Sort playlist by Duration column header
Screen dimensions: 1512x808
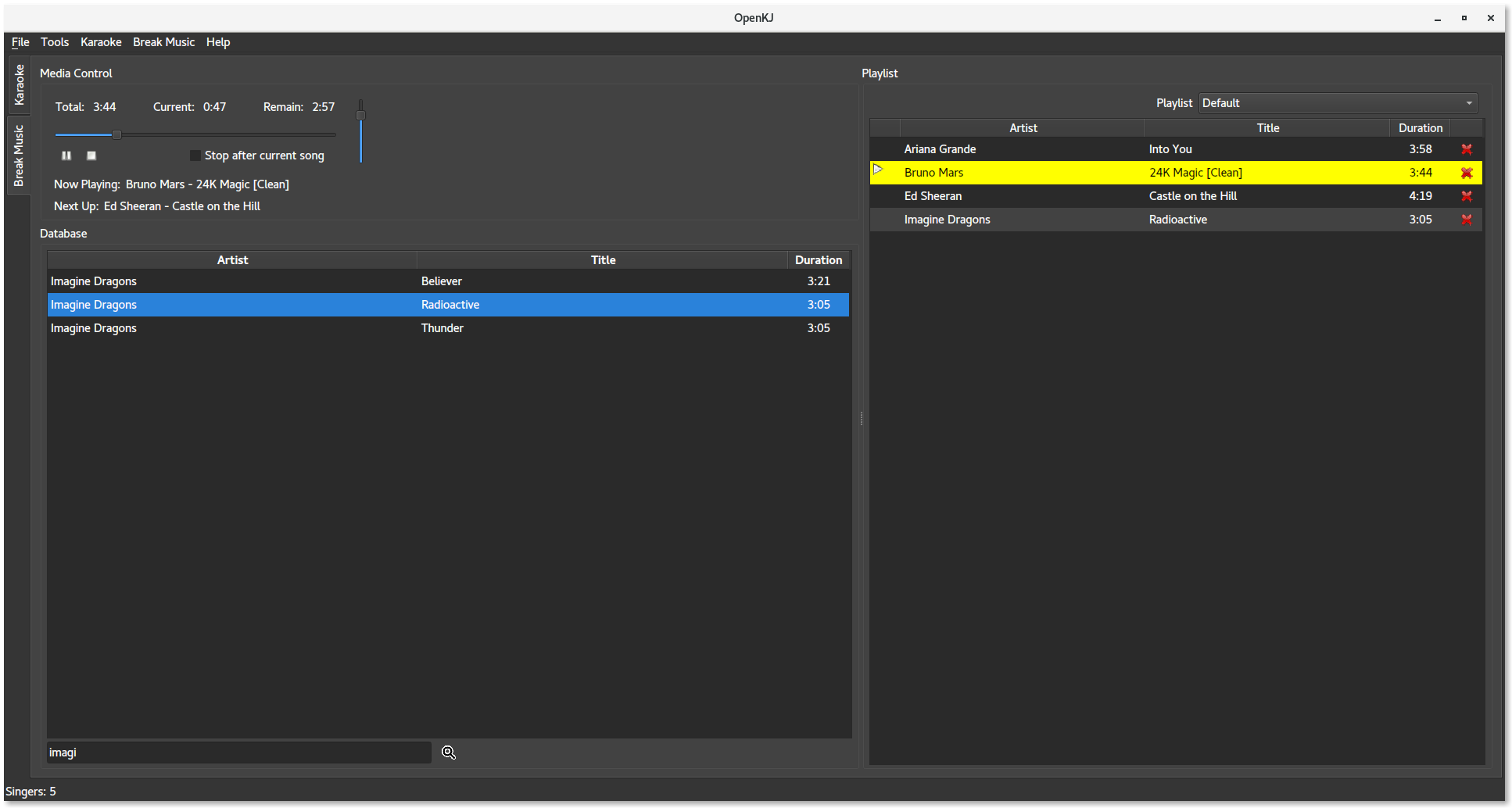[1420, 128]
